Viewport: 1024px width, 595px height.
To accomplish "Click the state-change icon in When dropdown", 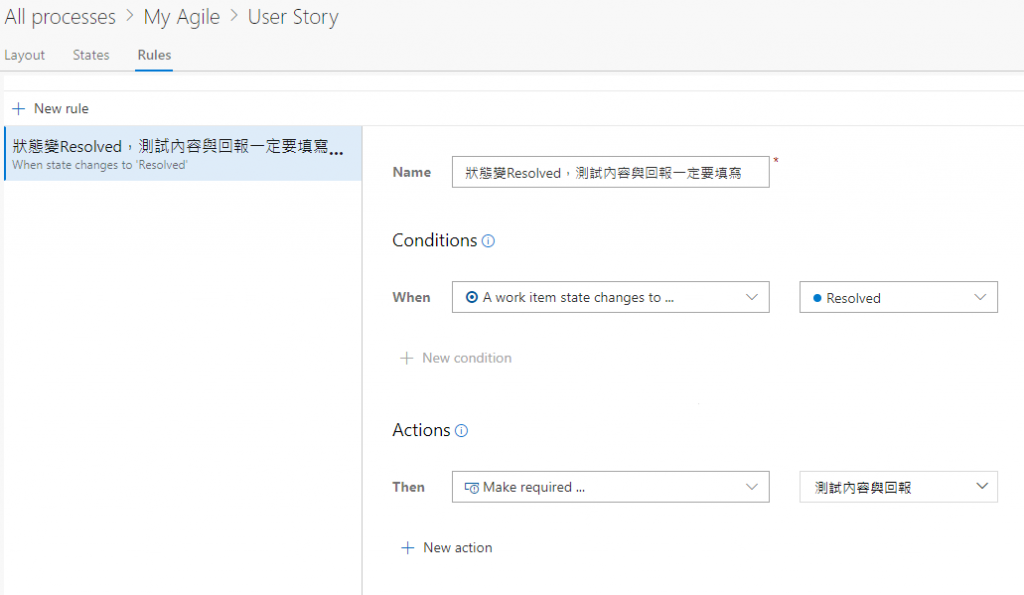I will tap(472, 297).
